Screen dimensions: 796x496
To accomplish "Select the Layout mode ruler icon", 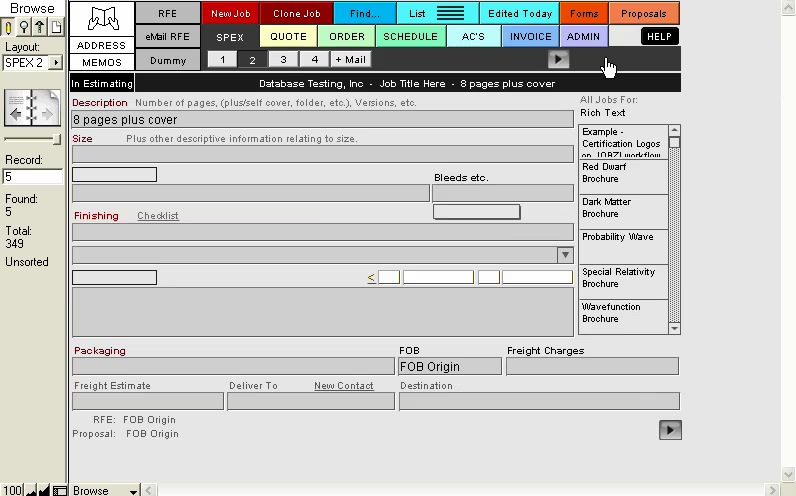I will [40, 27].
